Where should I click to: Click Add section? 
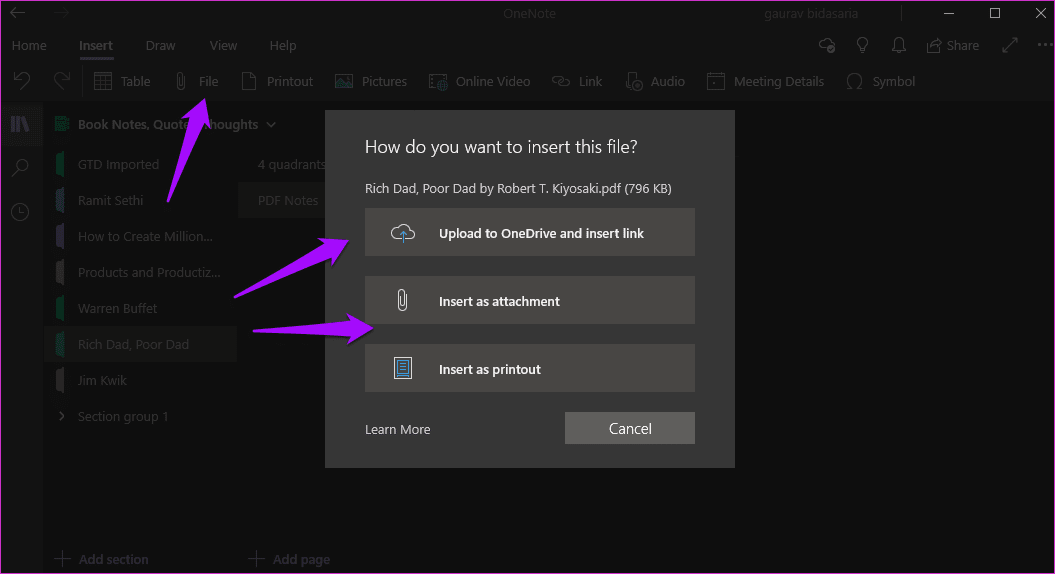tap(102, 559)
